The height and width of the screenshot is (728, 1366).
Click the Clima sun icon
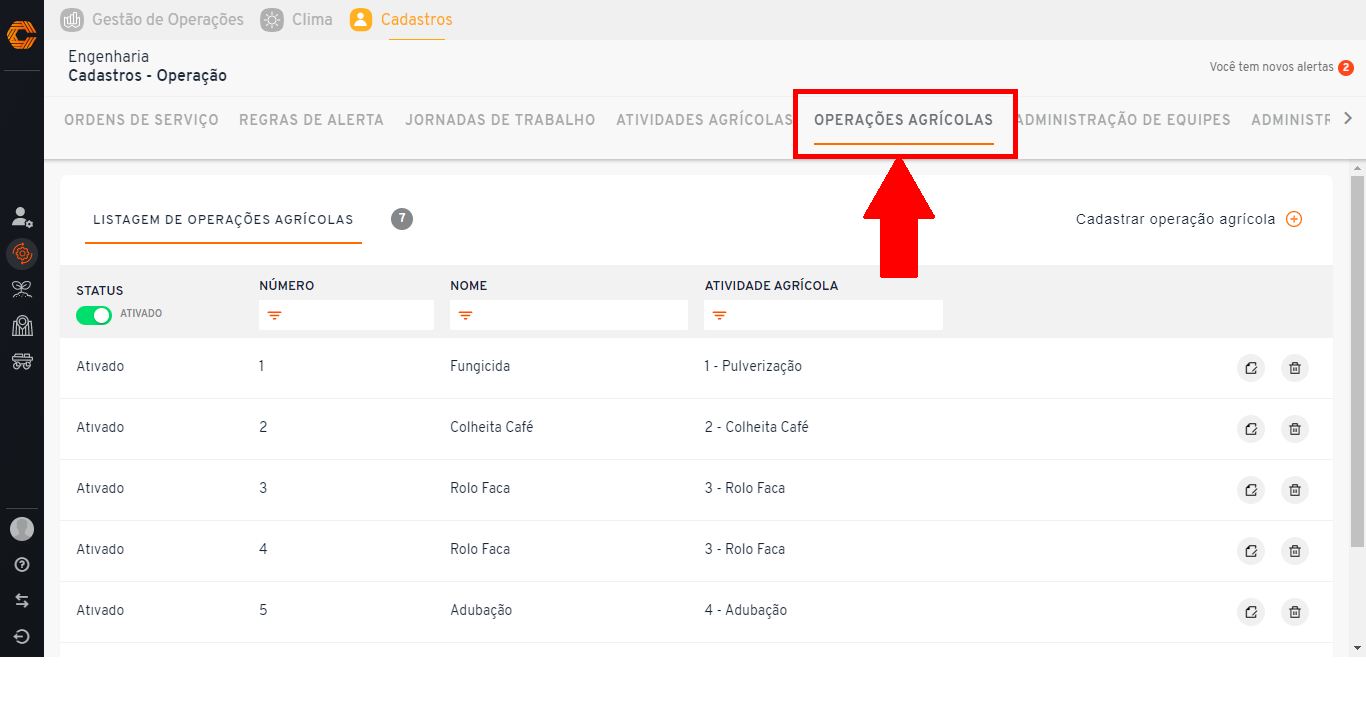[272, 19]
